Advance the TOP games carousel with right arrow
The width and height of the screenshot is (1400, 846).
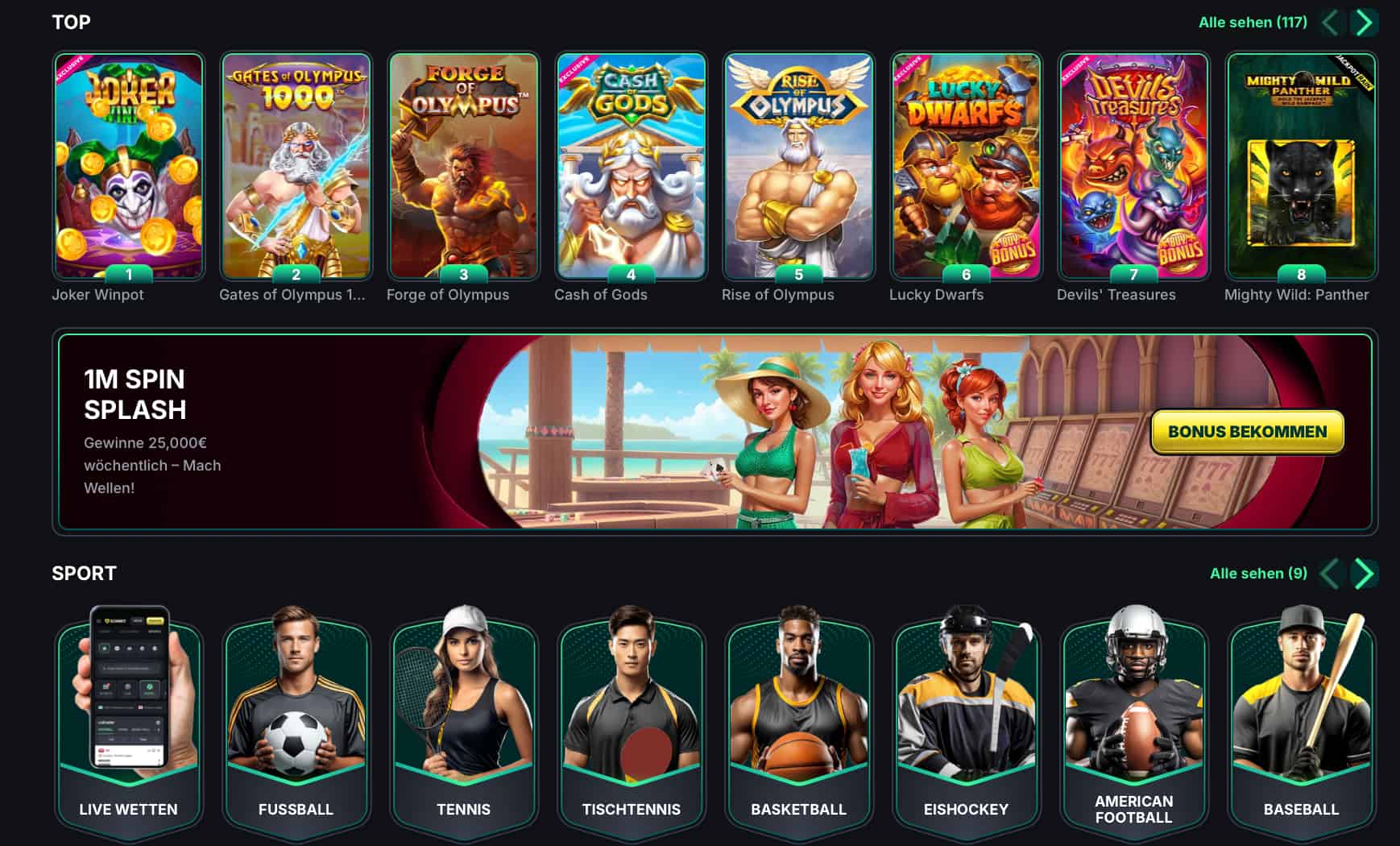coord(1364,23)
